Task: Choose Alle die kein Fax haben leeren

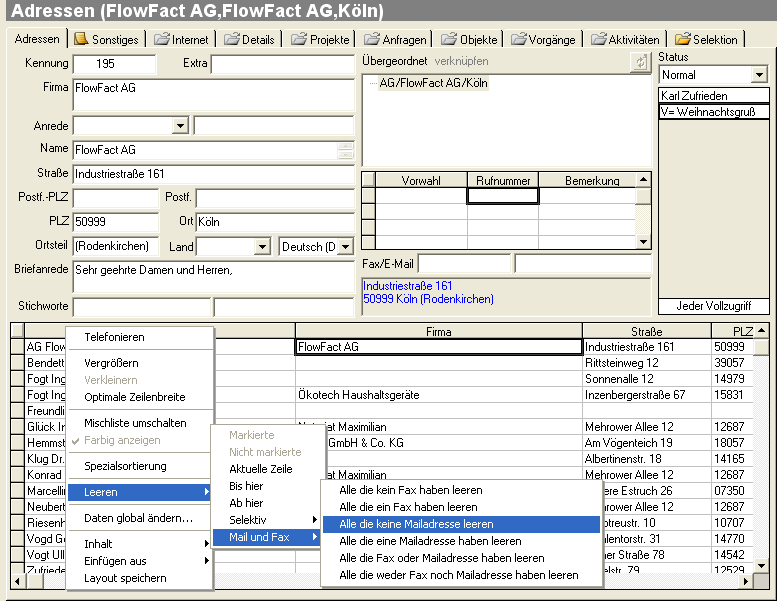Action: pos(461,490)
